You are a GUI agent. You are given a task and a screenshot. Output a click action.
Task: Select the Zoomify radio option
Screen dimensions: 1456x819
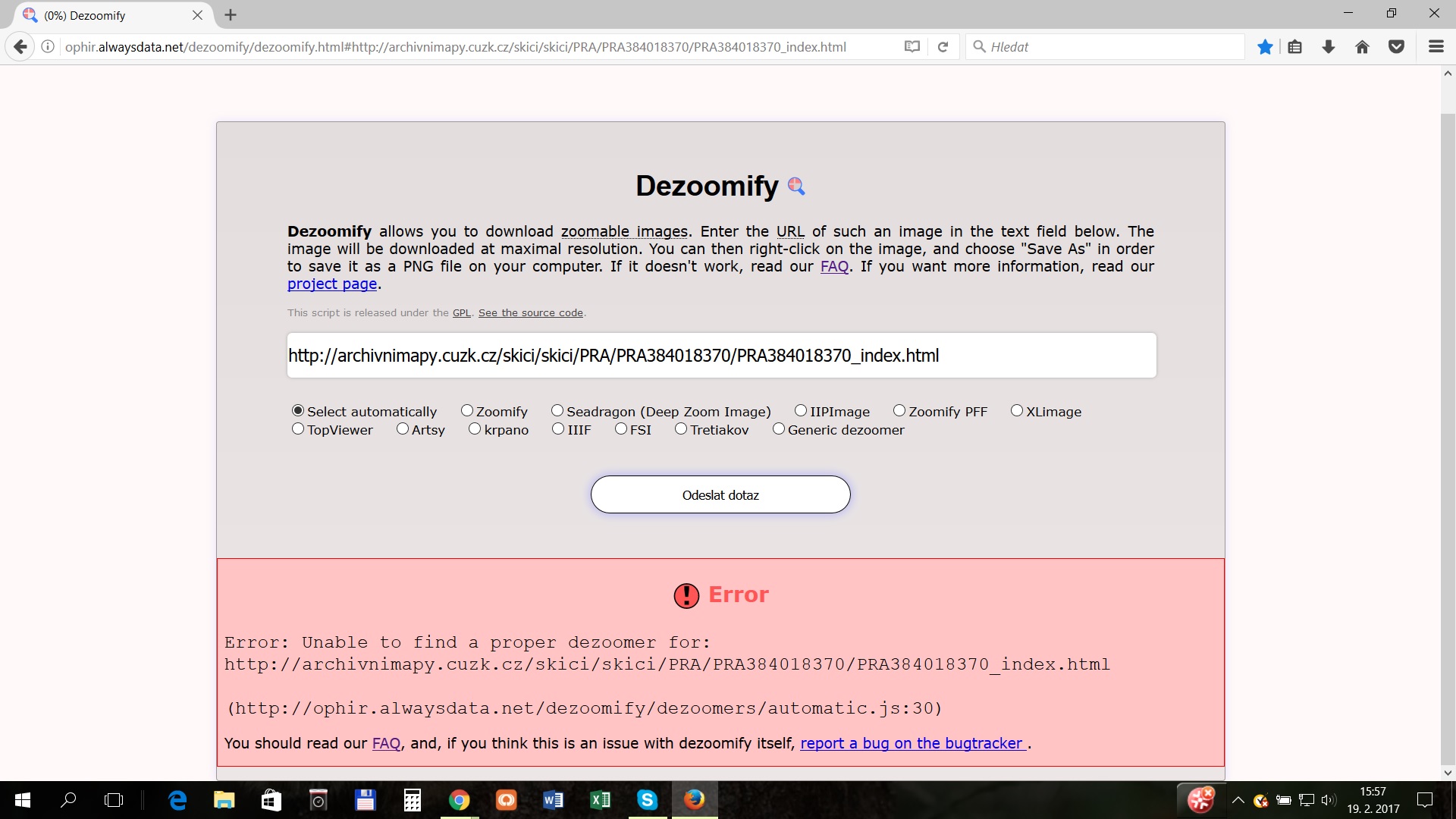pos(467,411)
